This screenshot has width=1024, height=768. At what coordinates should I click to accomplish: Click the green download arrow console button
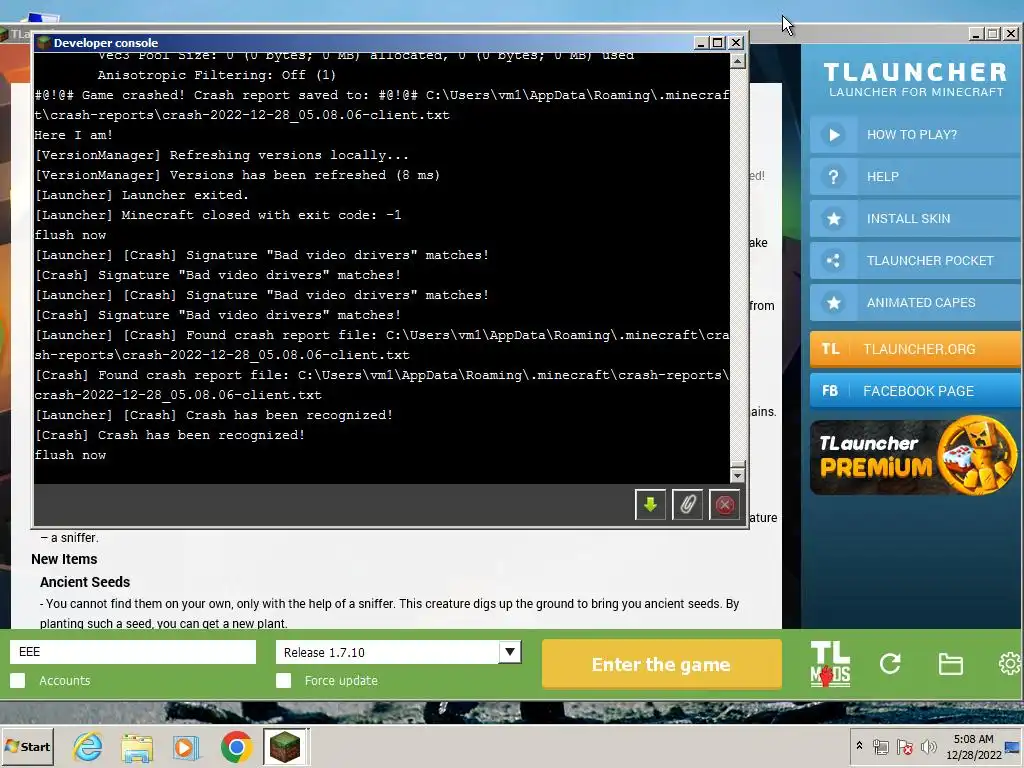pos(650,505)
